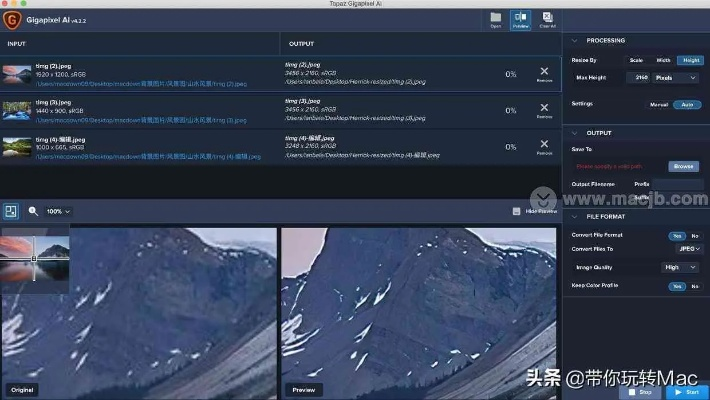Click the fit-to-view icon above preview

tap(11, 211)
